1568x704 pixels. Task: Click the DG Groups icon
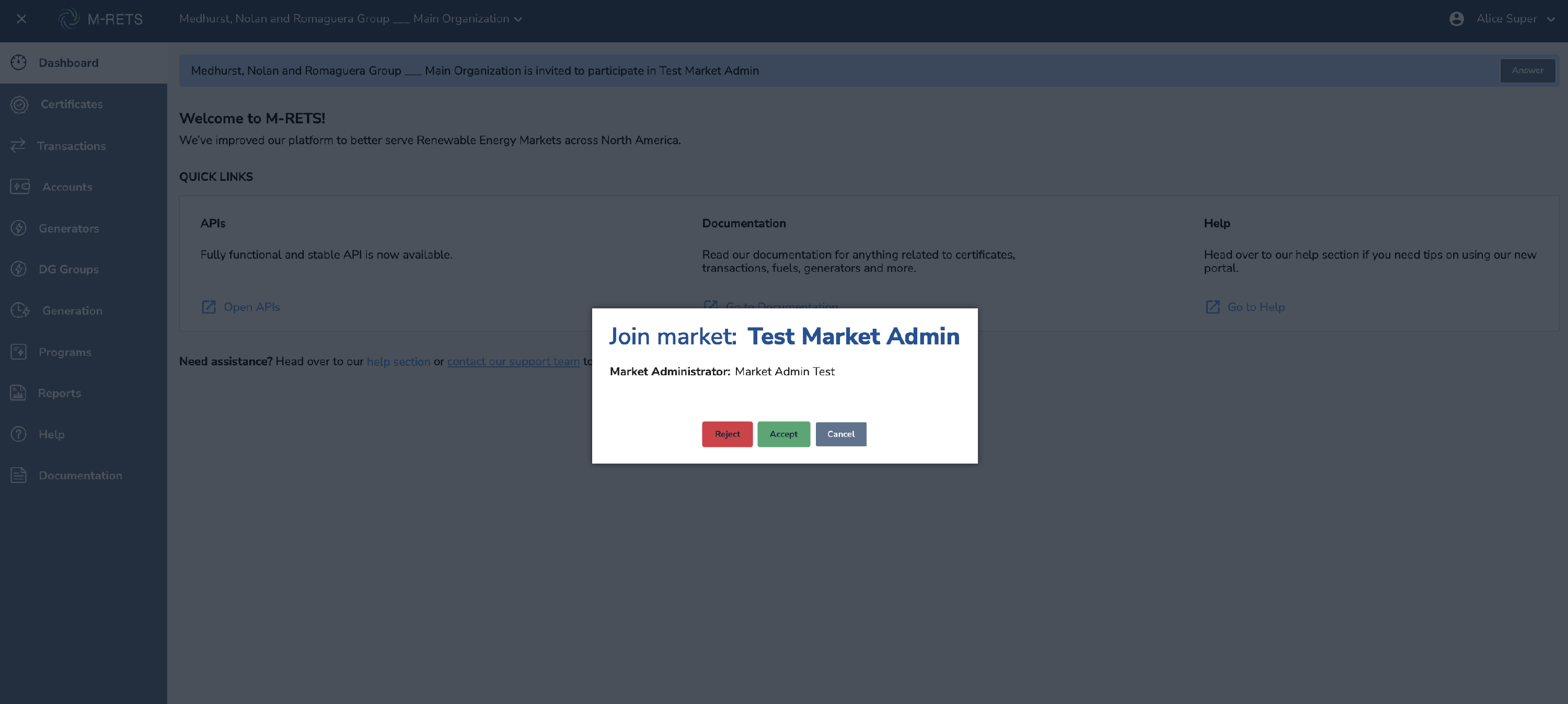point(18,269)
